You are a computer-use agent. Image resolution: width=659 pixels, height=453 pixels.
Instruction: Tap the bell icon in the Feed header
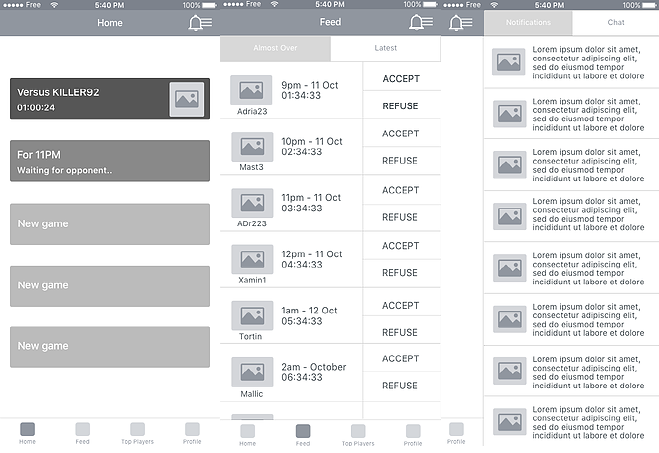pyautogui.click(x=421, y=23)
